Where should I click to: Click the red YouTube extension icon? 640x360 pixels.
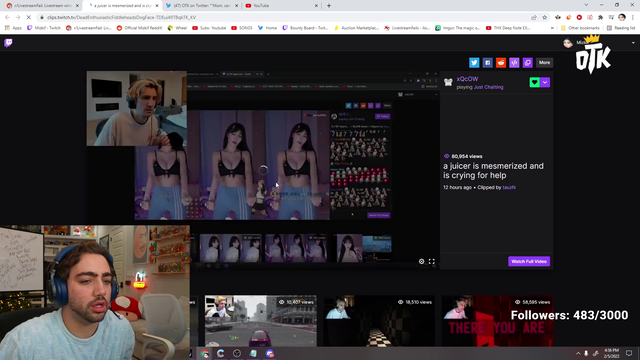click(x=579, y=18)
